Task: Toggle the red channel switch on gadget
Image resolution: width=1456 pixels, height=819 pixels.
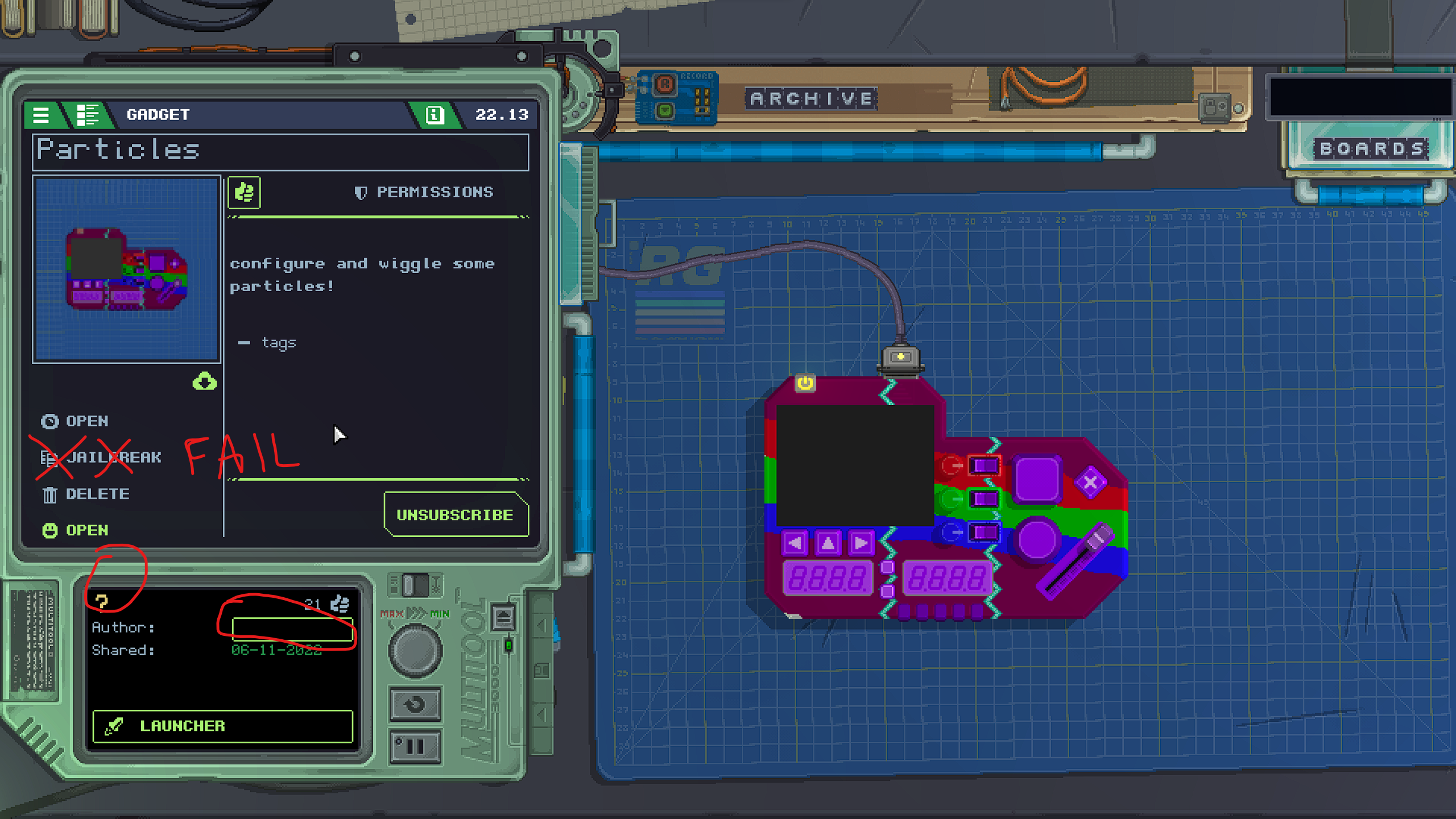Action: click(985, 466)
